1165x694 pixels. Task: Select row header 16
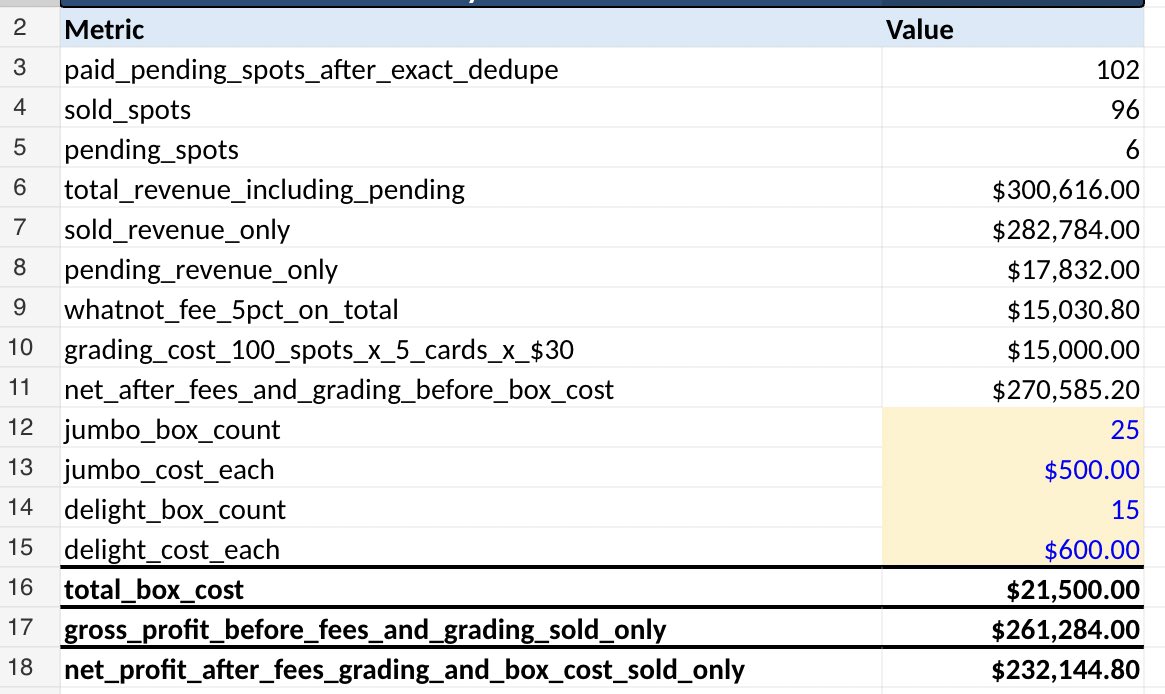30,589
